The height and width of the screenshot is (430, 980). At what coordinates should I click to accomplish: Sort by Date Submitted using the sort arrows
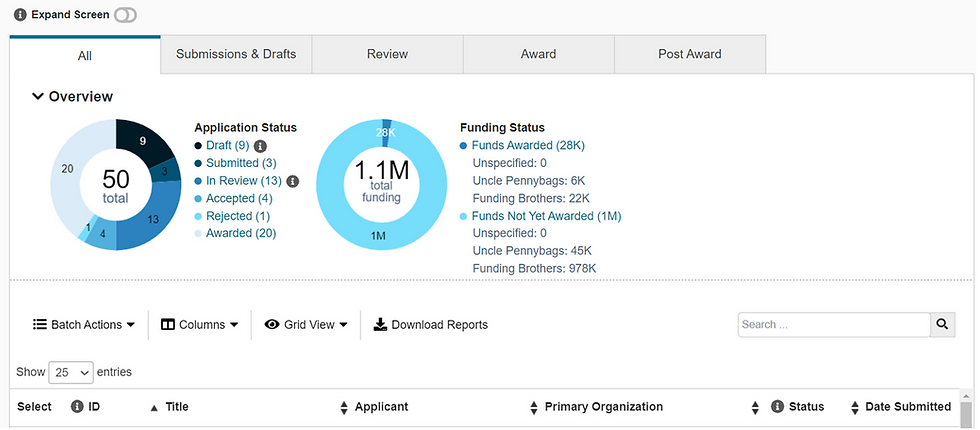click(855, 408)
